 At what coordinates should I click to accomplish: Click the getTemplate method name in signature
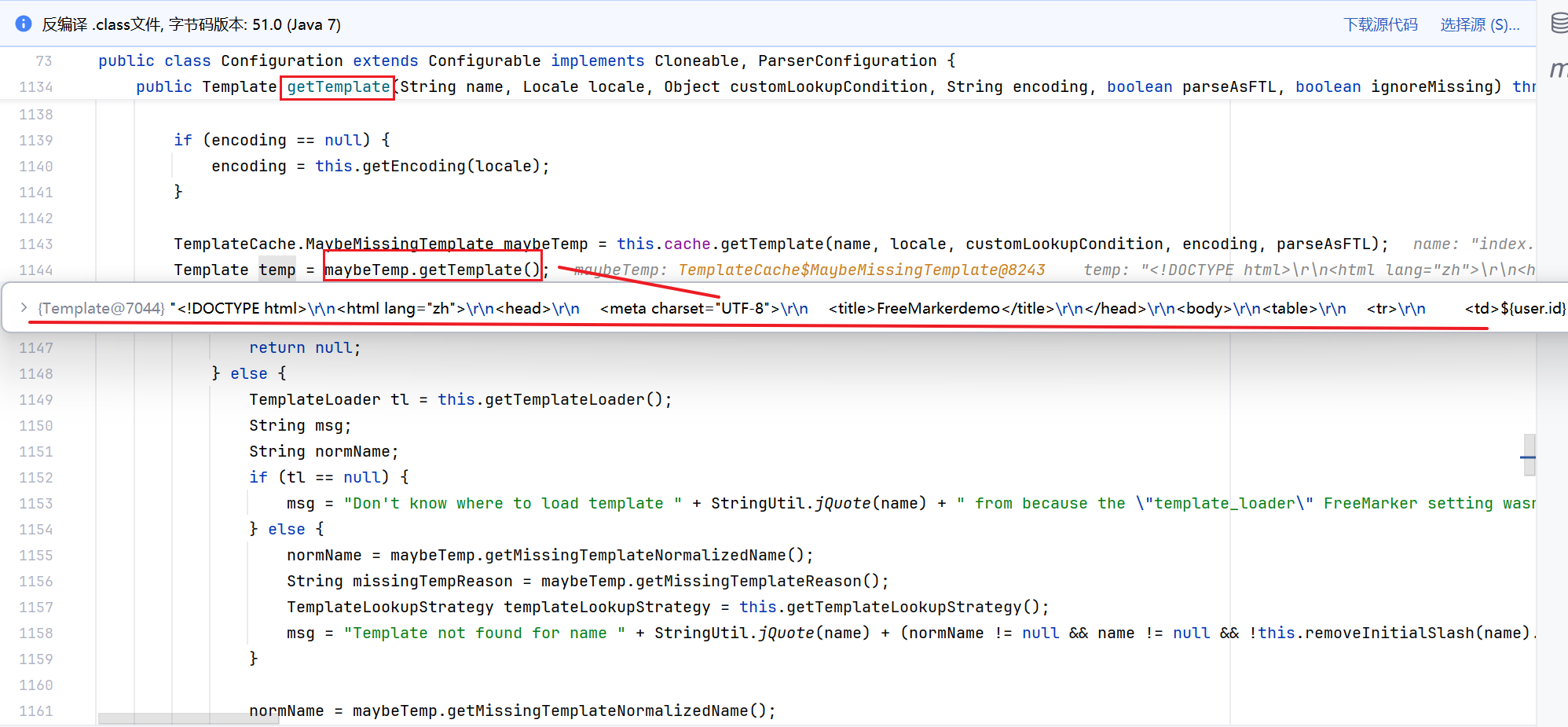tap(339, 86)
